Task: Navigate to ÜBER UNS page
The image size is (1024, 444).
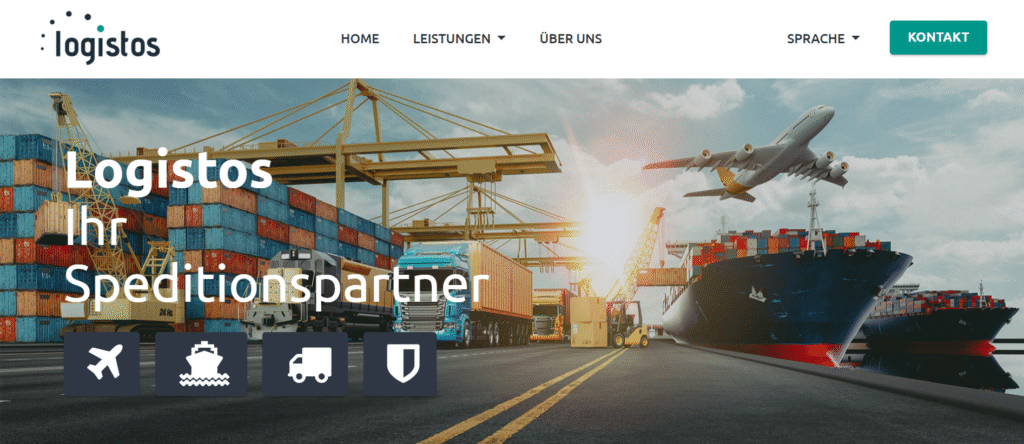Action: [571, 39]
